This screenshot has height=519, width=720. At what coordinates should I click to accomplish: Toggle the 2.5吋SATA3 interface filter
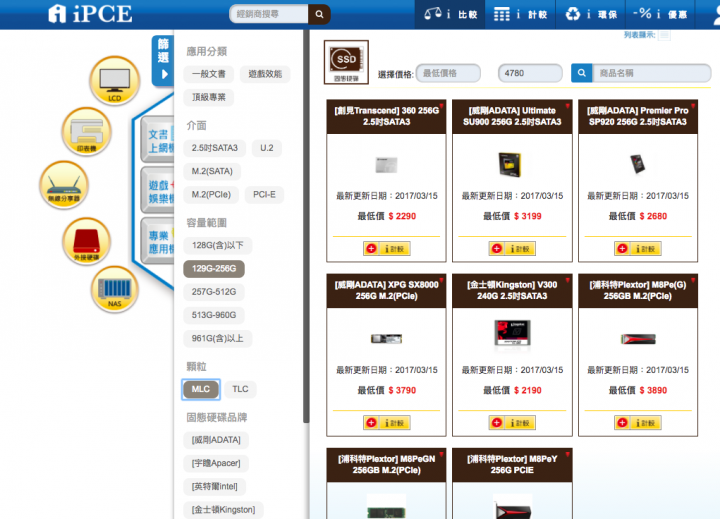tap(214, 148)
